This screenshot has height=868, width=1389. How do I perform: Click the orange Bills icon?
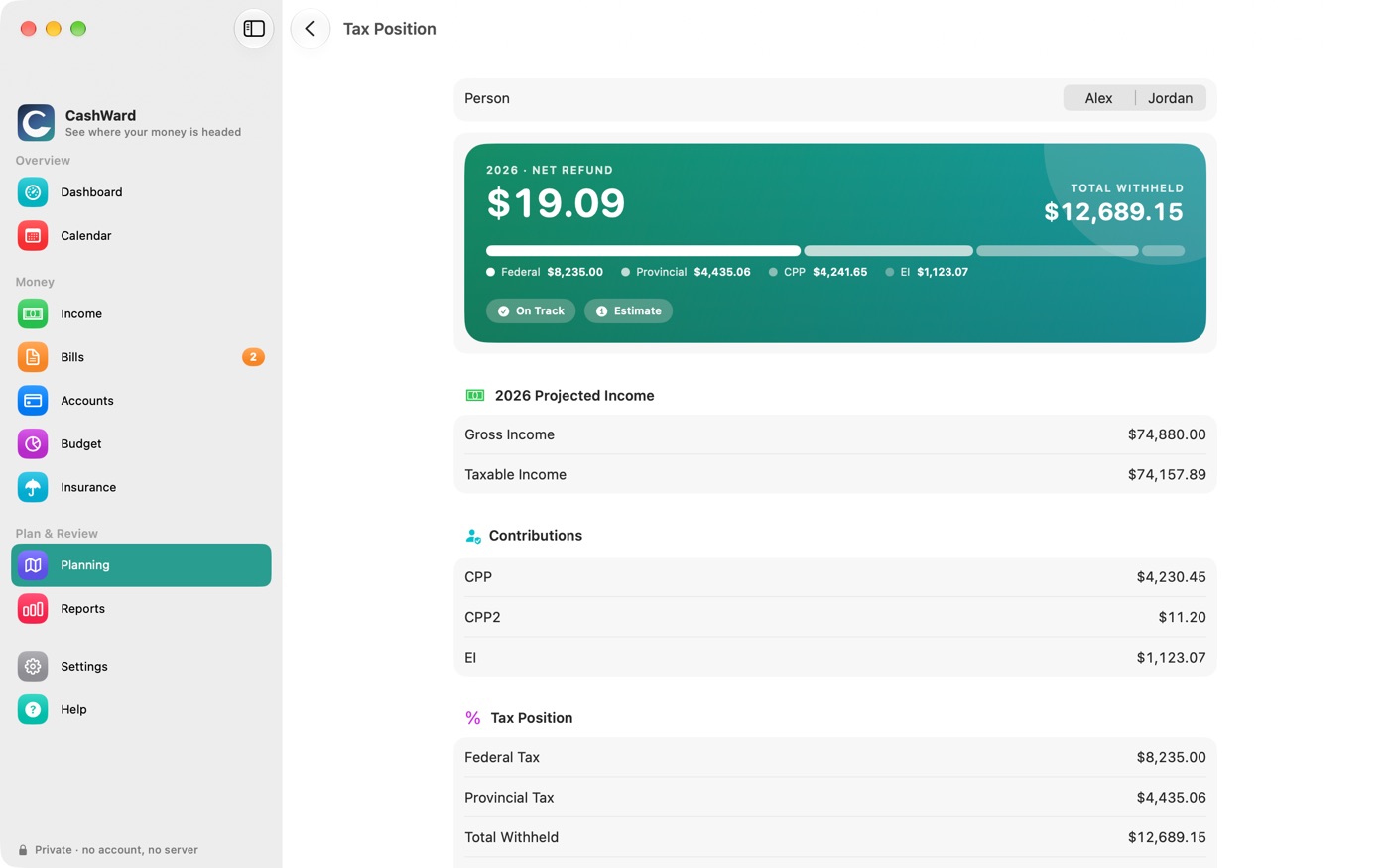click(33, 357)
